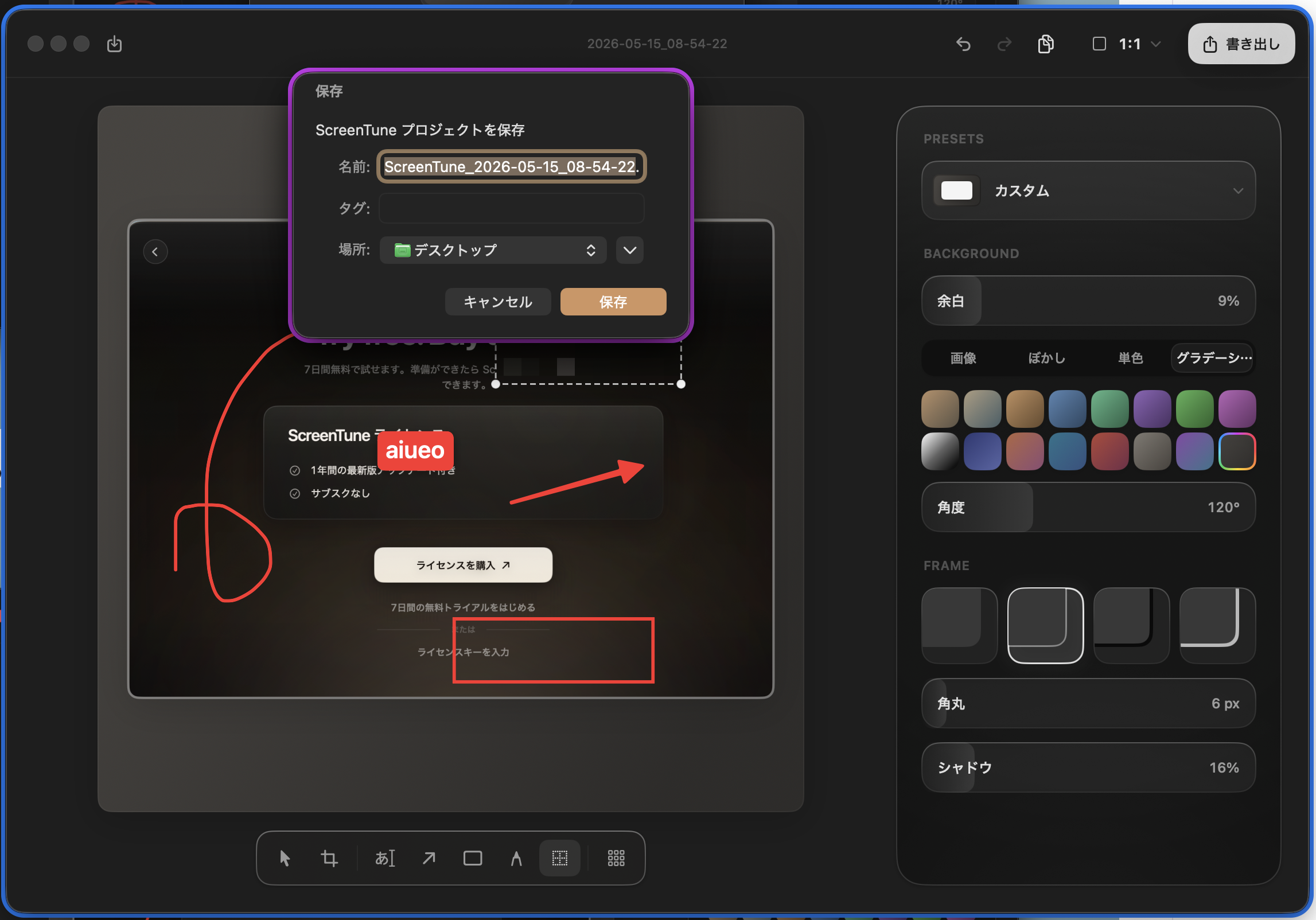This screenshot has width=1316, height=920.
Task: Select the crop tool
Action: pos(329,858)
